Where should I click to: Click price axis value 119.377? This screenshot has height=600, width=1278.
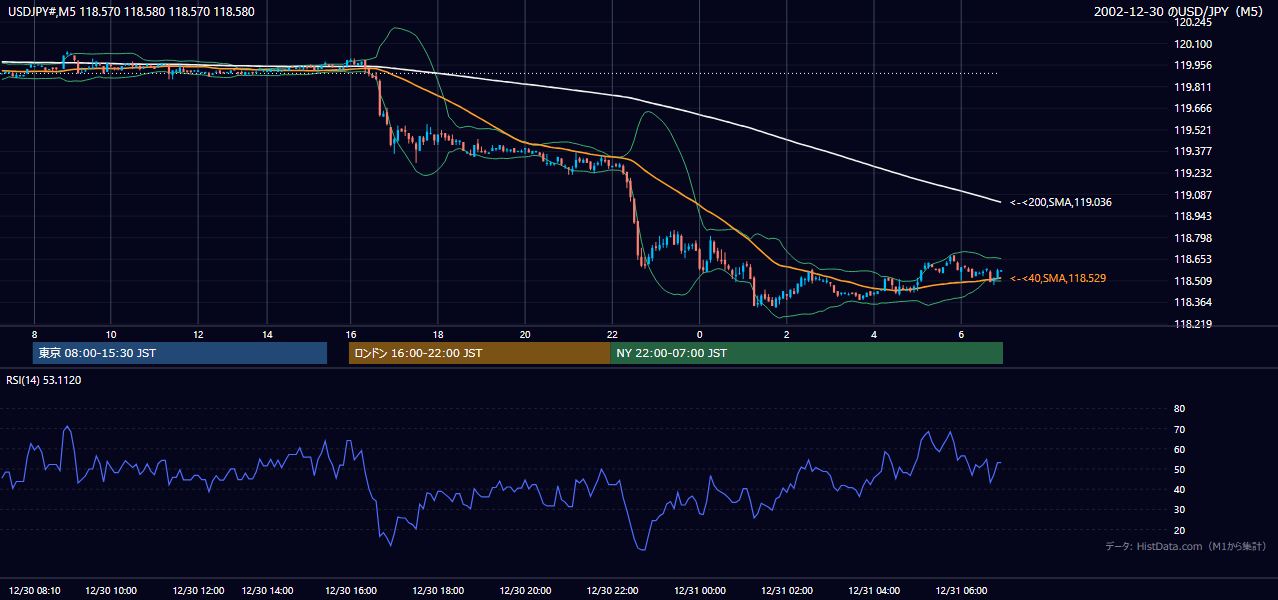tap(1194, 151)
